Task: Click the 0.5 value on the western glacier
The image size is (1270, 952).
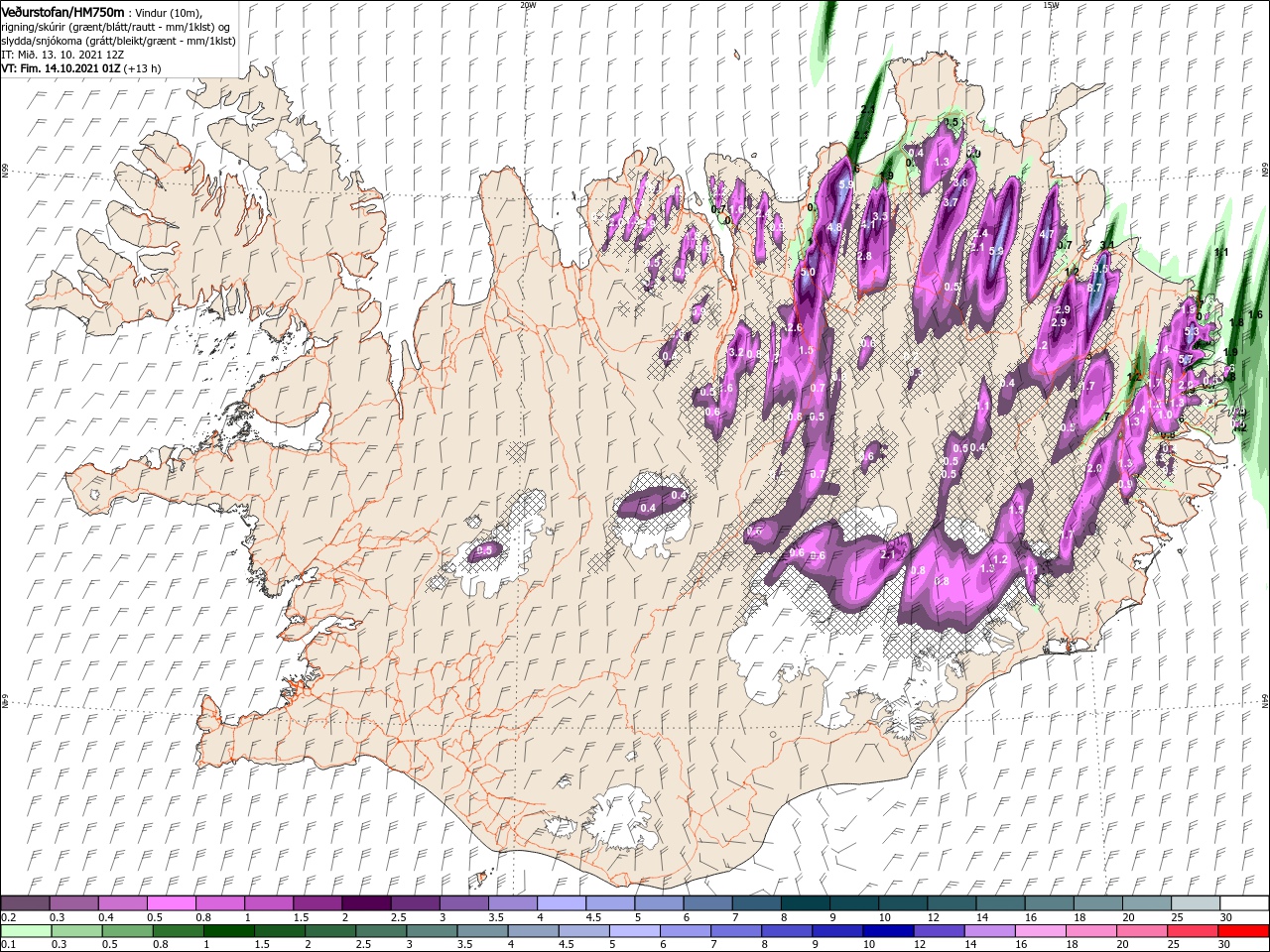Action: pyautogui.click(x=485, y=549)
